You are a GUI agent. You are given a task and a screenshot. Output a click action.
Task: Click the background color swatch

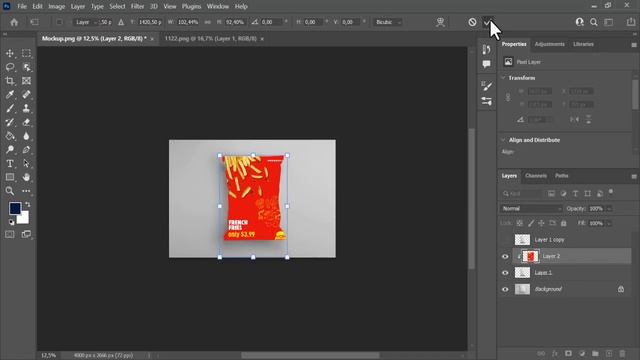(x=23, y=218)
